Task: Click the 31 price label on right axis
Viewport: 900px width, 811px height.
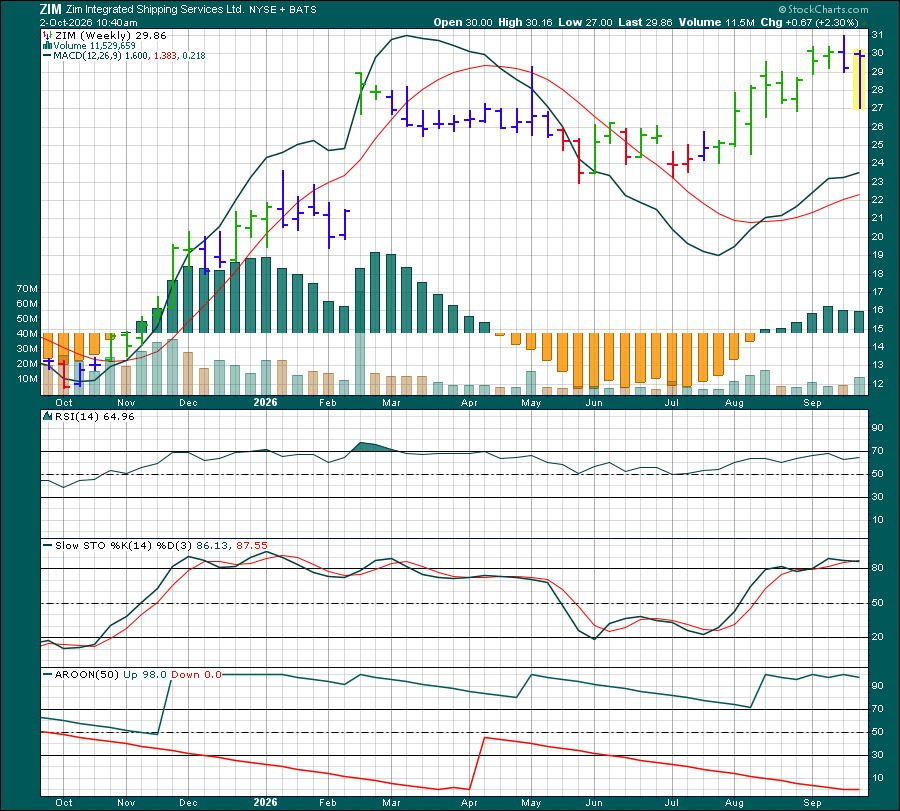Action: click(x=877, y=35)
